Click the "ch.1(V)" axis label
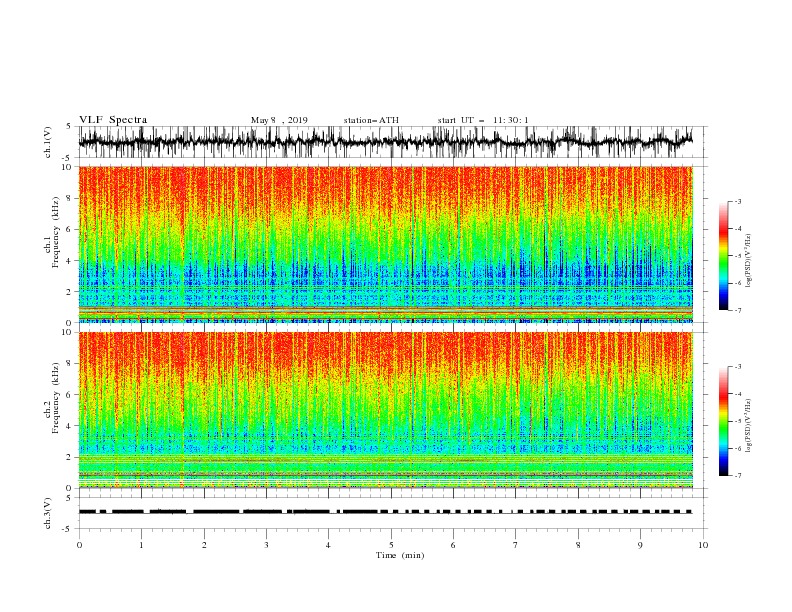This screenshot has height=612, width=792. 48,142
